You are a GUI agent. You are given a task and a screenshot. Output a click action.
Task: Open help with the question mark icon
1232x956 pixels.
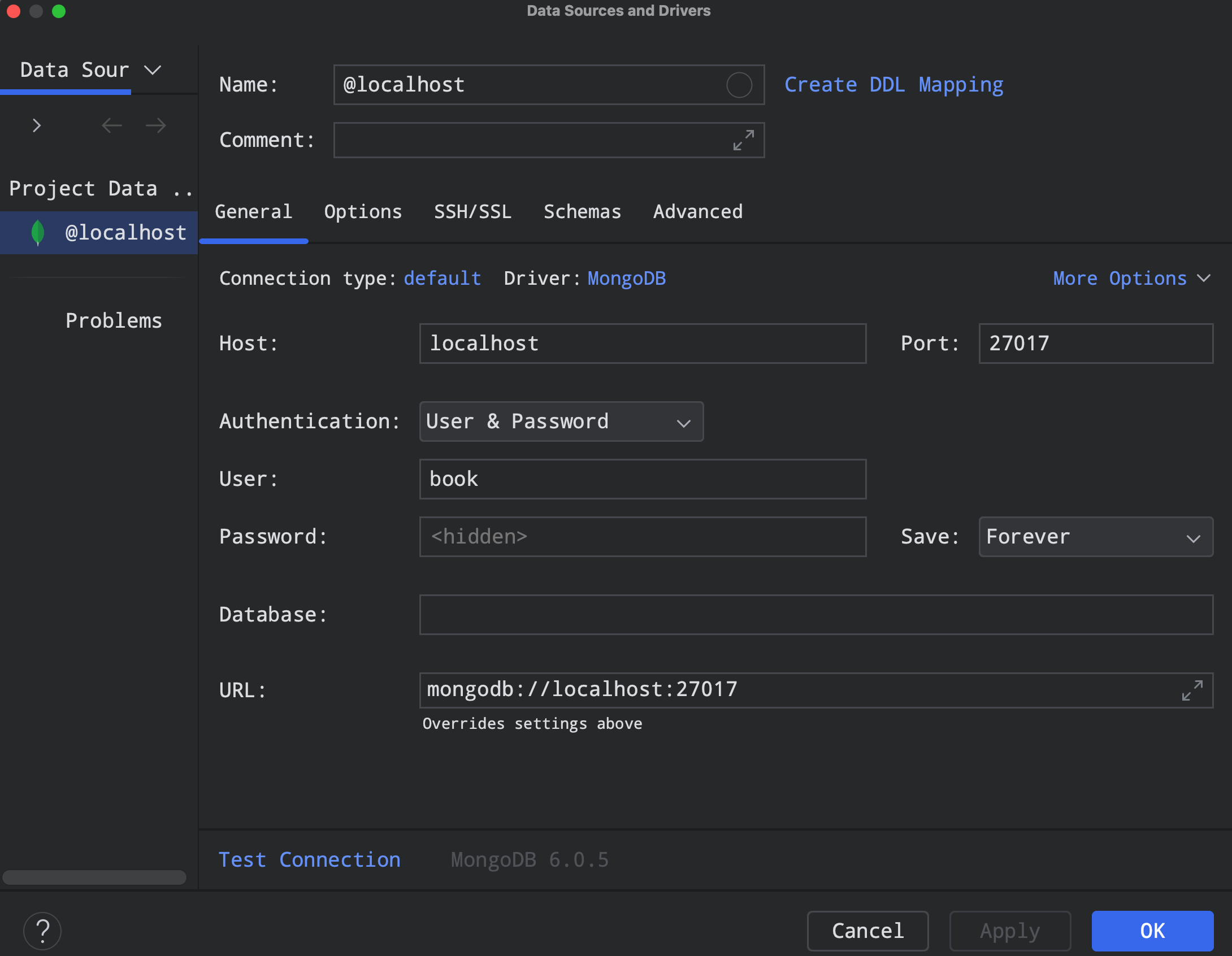pyautogui.click(x=42, y=931)
